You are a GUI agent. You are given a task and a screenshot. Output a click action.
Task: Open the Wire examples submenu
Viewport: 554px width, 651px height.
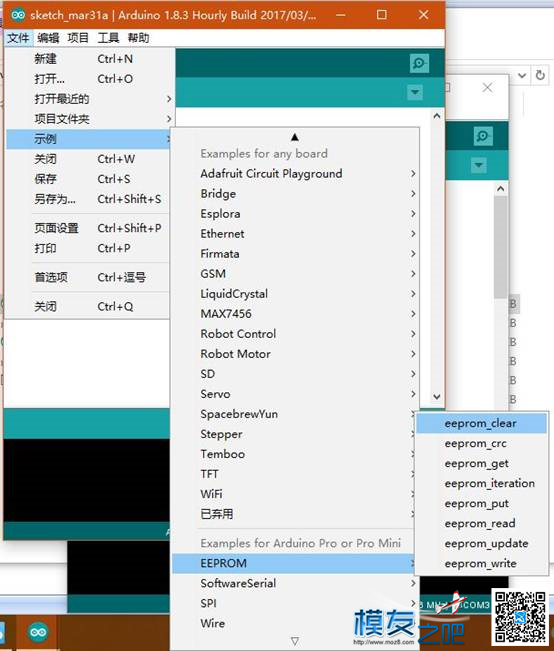pos(295,623)
